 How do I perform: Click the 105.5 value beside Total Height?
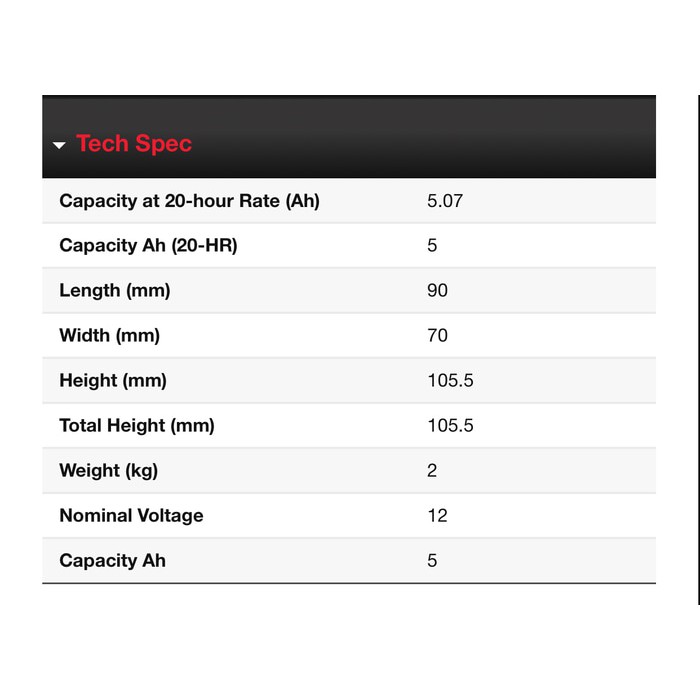point(450,426)
